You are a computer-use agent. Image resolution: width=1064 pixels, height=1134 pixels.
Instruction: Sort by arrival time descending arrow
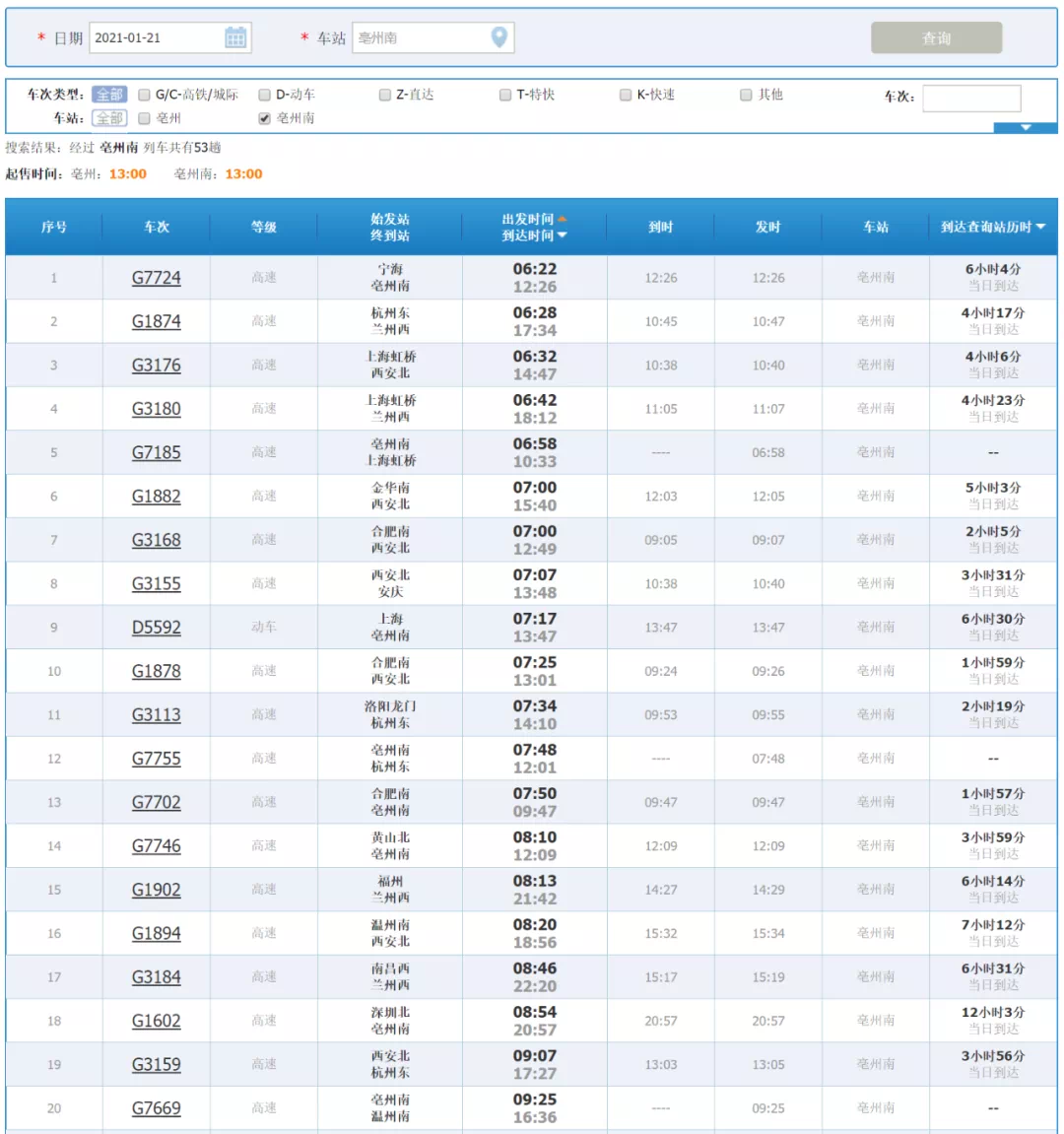[x=562, y=235]
